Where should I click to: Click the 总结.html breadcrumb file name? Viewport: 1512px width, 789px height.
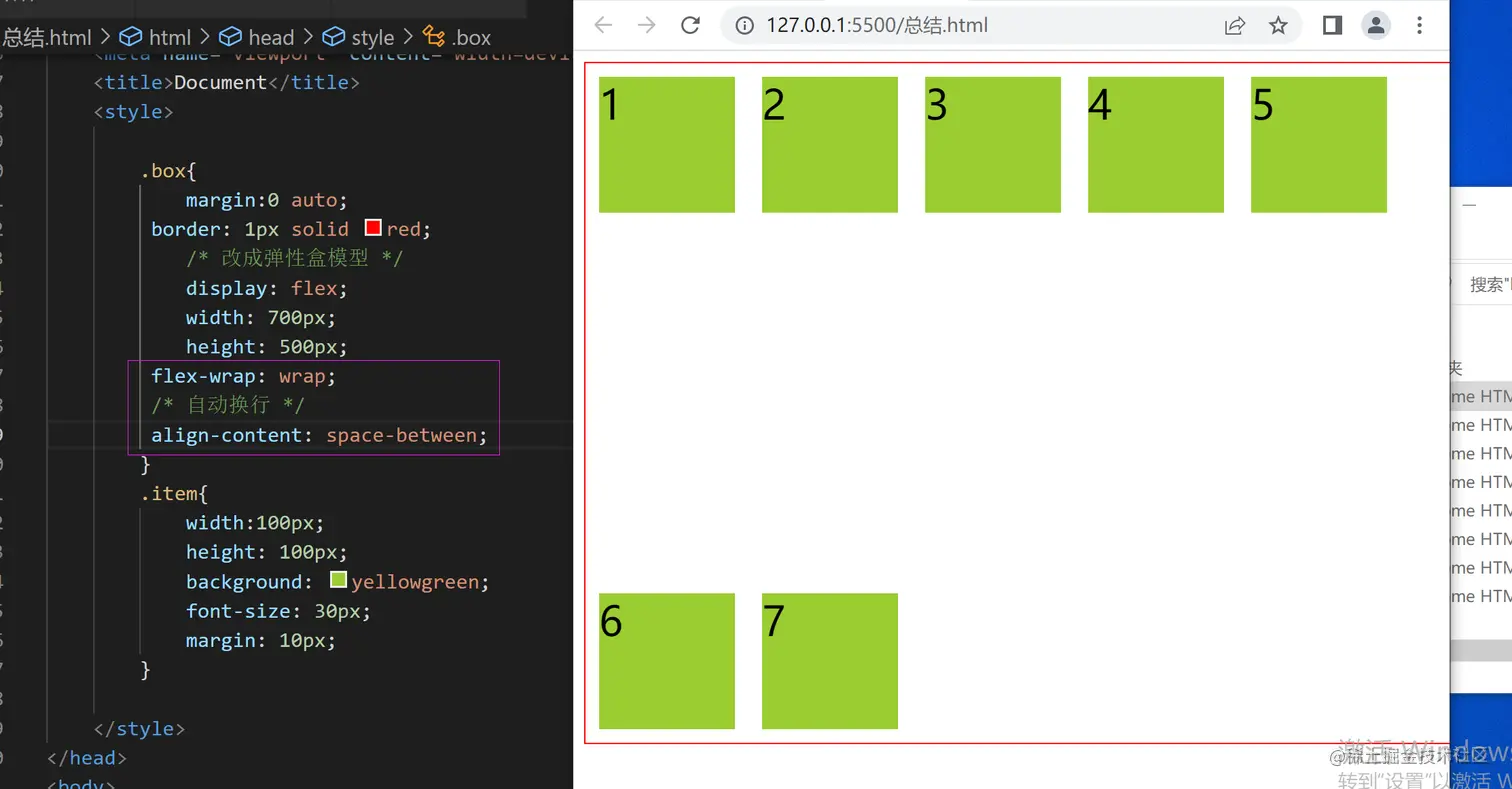pyautogui.click(x=46, y=38)
